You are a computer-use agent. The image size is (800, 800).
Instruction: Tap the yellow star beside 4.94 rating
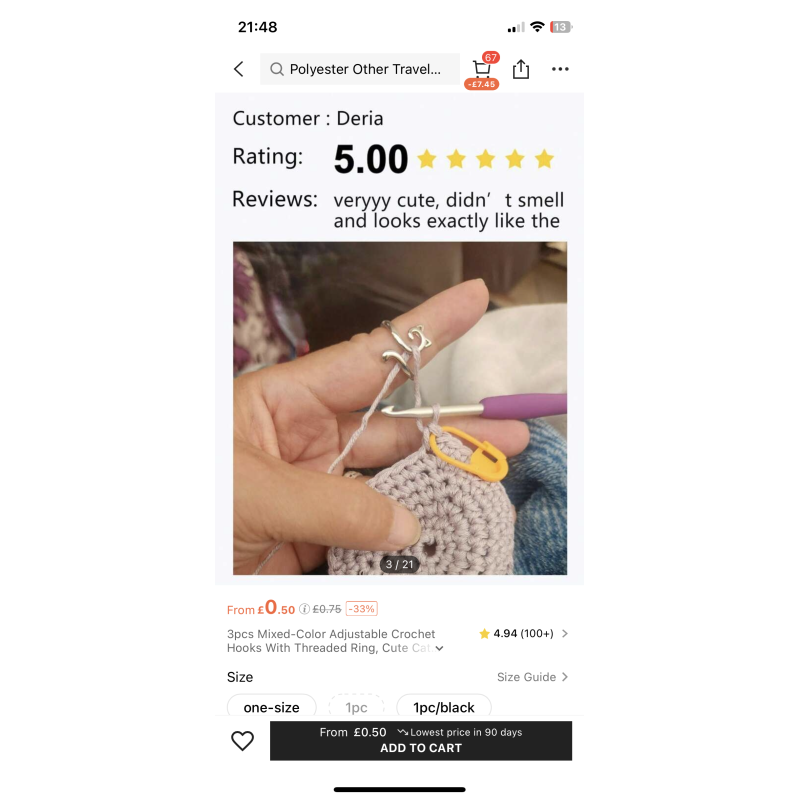coord(484,634)
